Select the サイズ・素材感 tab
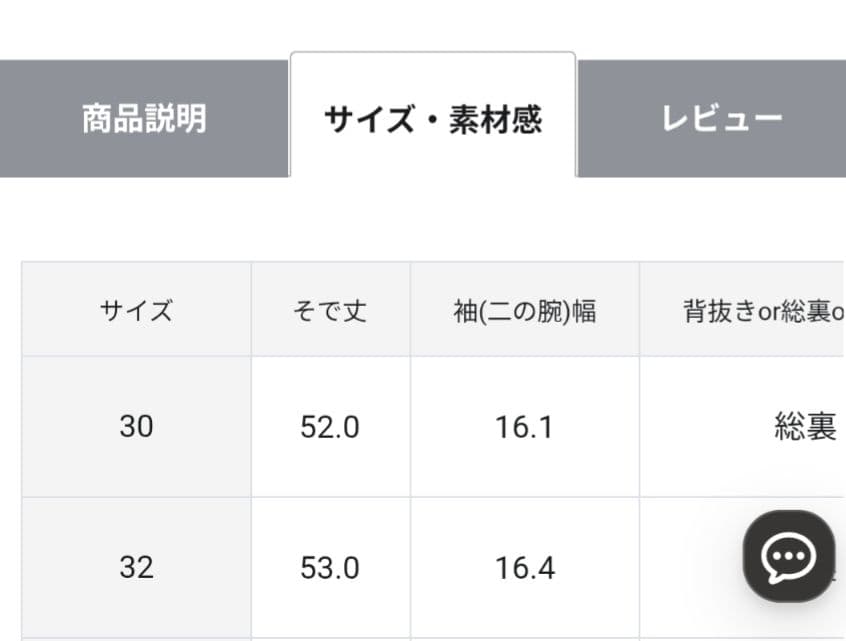This screenshot has height=641, width=846. [x=432, y=116]
